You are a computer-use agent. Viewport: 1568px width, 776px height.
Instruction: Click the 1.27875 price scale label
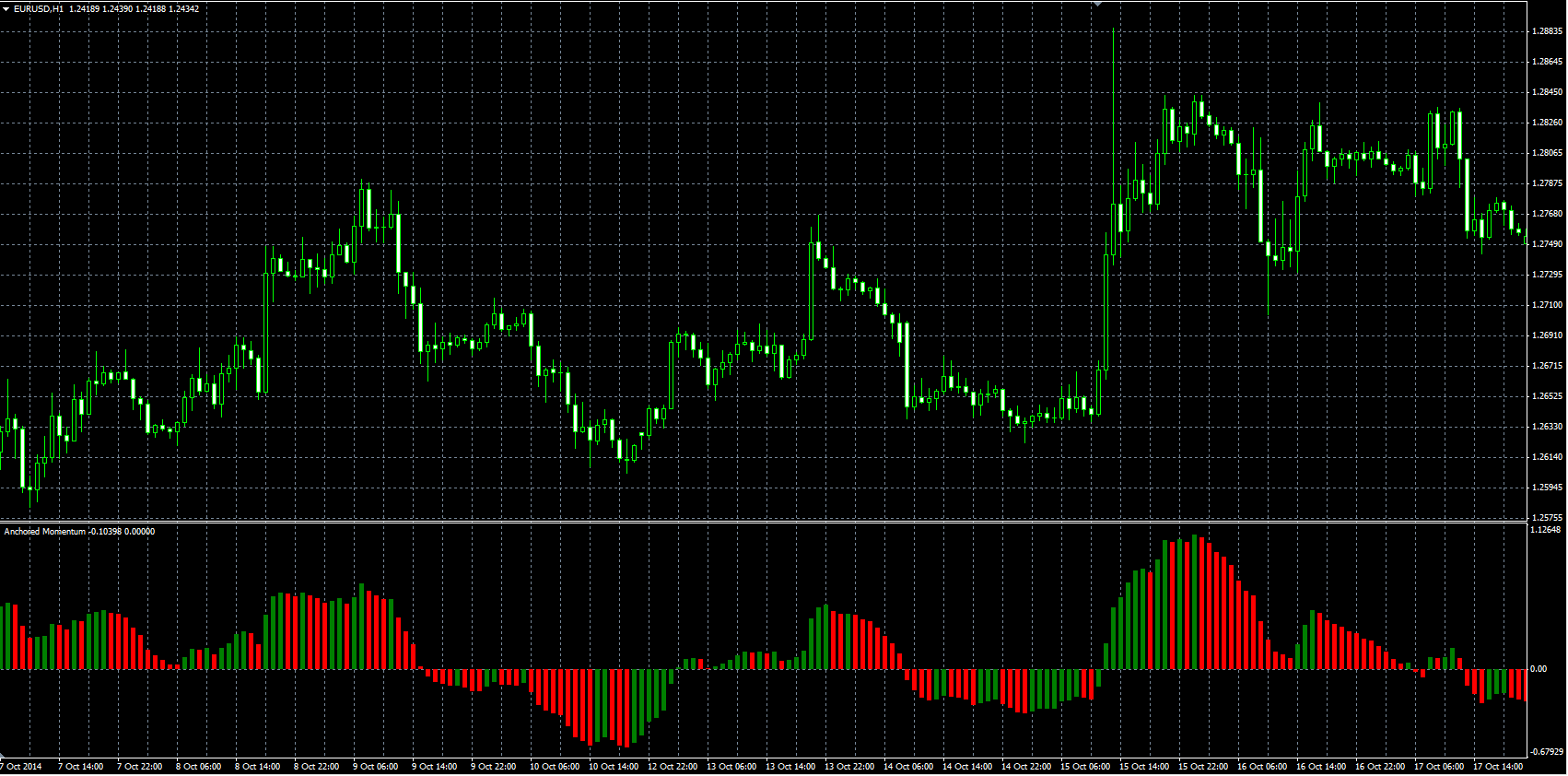(x=1547, y=183)
